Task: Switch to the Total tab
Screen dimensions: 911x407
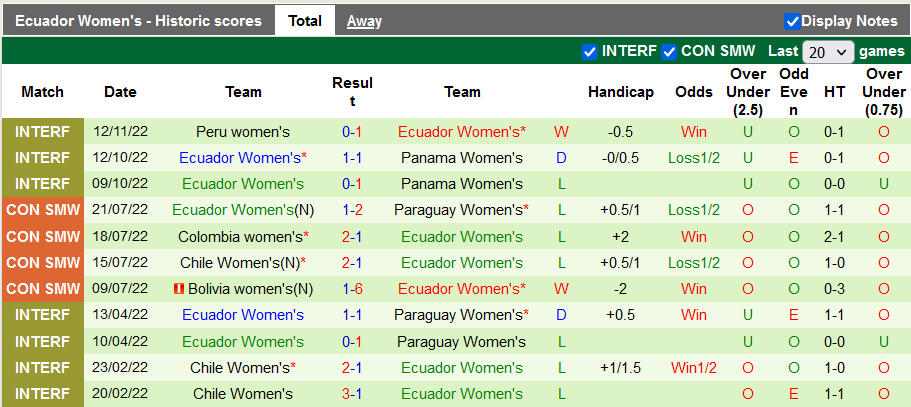Action: coord(304,21)
